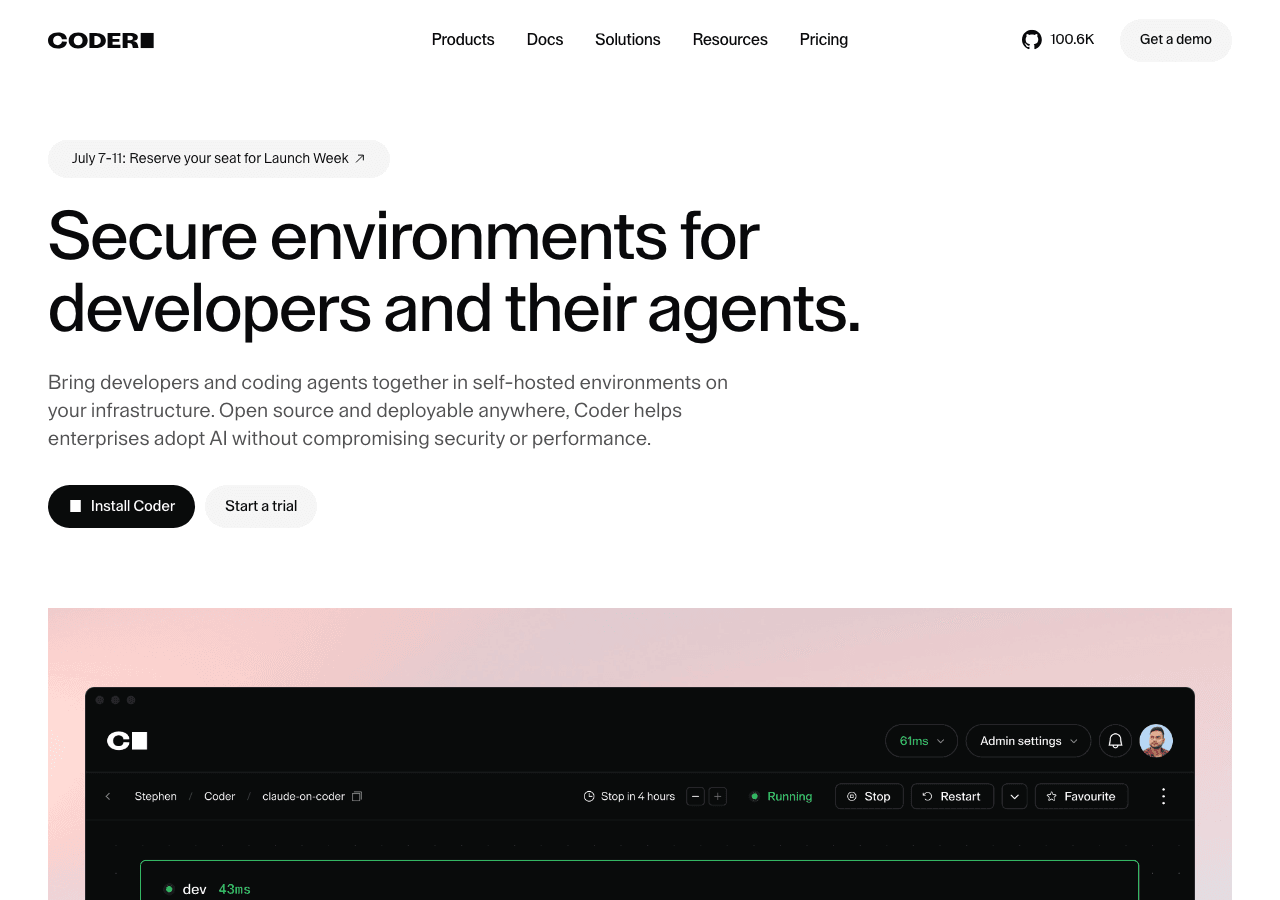Click the Coder logo in header
This screenshot has width=1280, height=900.
coord(101,40)
